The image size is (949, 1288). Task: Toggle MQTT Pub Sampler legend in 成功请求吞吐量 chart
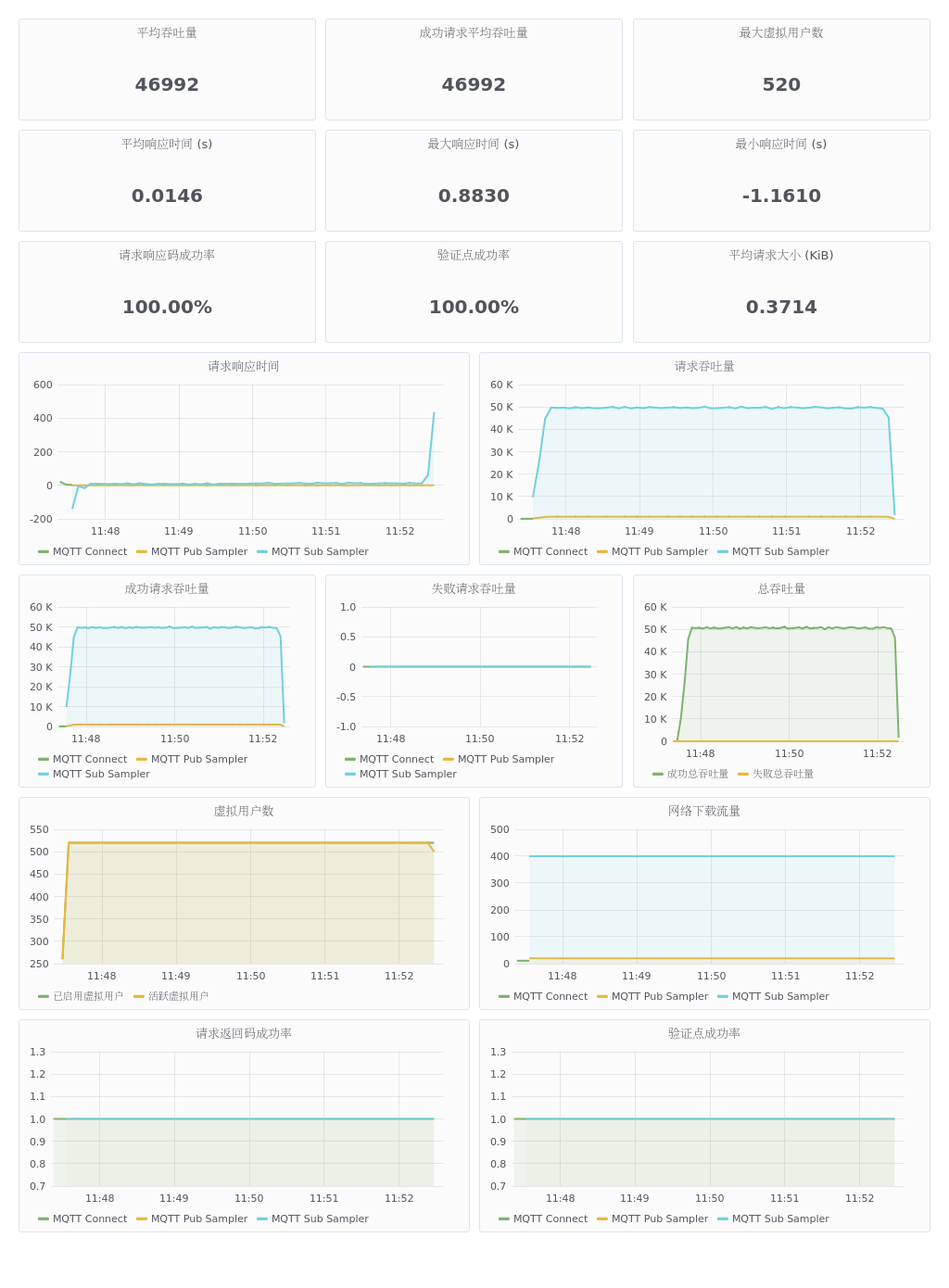tap(198, 759)
